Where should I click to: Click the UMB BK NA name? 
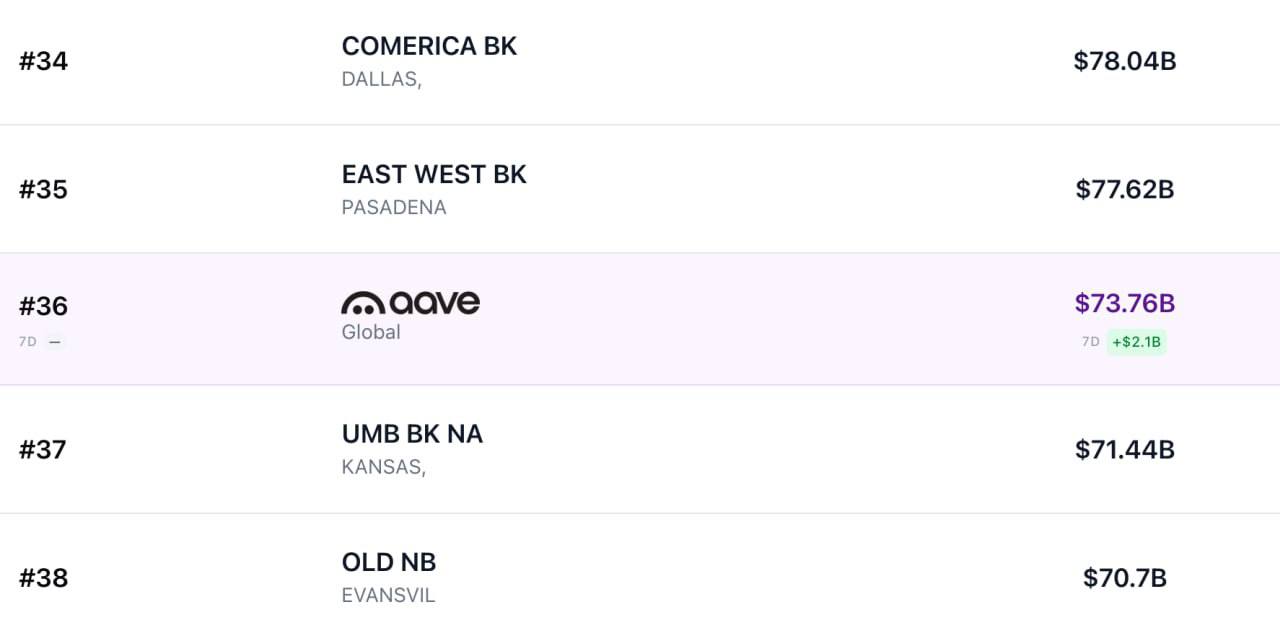point(412,434)
